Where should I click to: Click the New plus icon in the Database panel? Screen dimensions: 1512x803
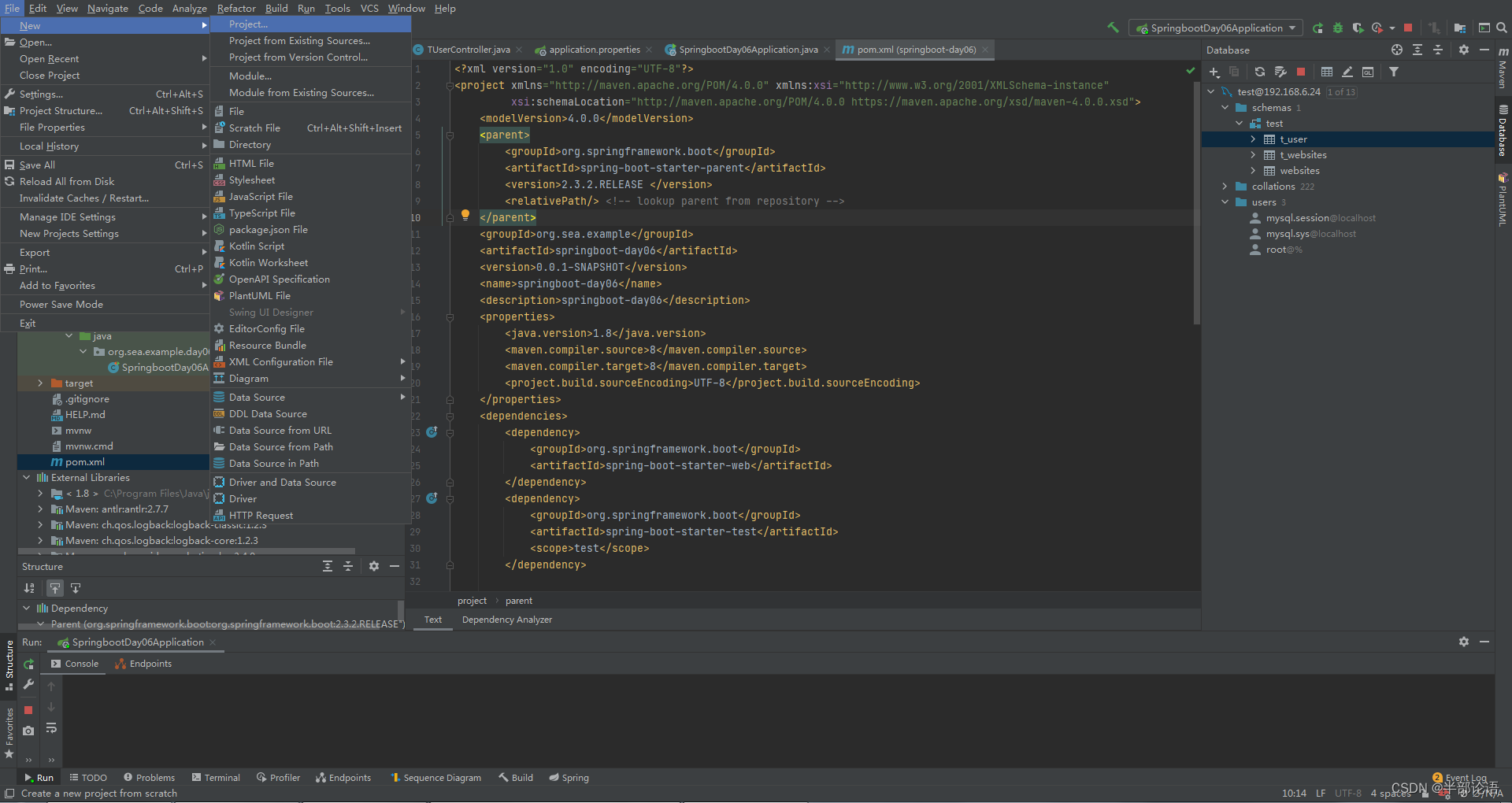pos(1214,72)
